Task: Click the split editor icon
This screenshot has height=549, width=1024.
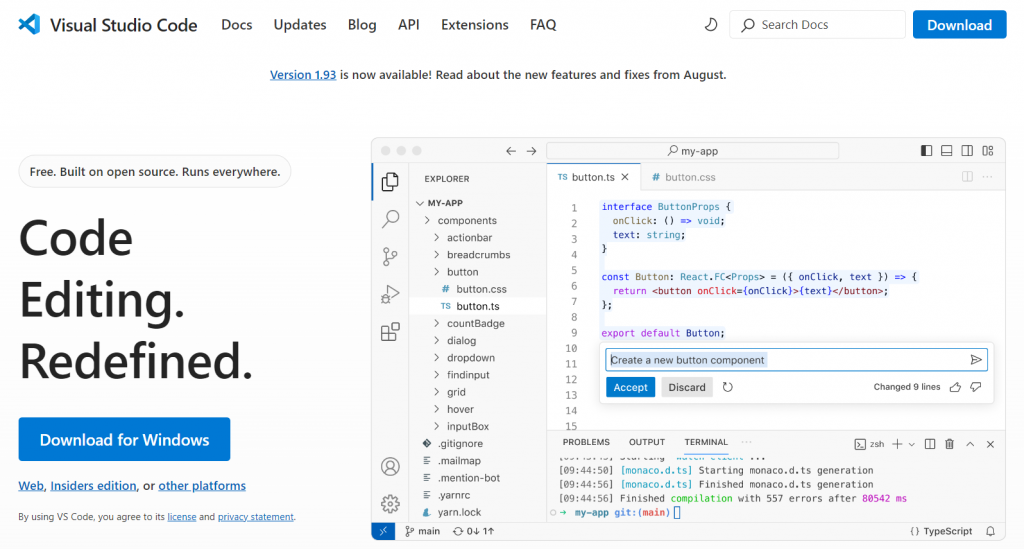Action: 967,177
